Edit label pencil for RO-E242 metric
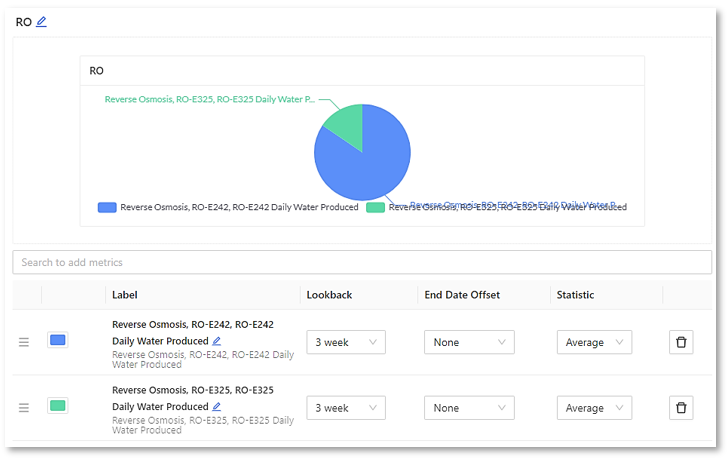Image resolution: width=728 pixels, height=464 pixels. [x=216, y=341]
